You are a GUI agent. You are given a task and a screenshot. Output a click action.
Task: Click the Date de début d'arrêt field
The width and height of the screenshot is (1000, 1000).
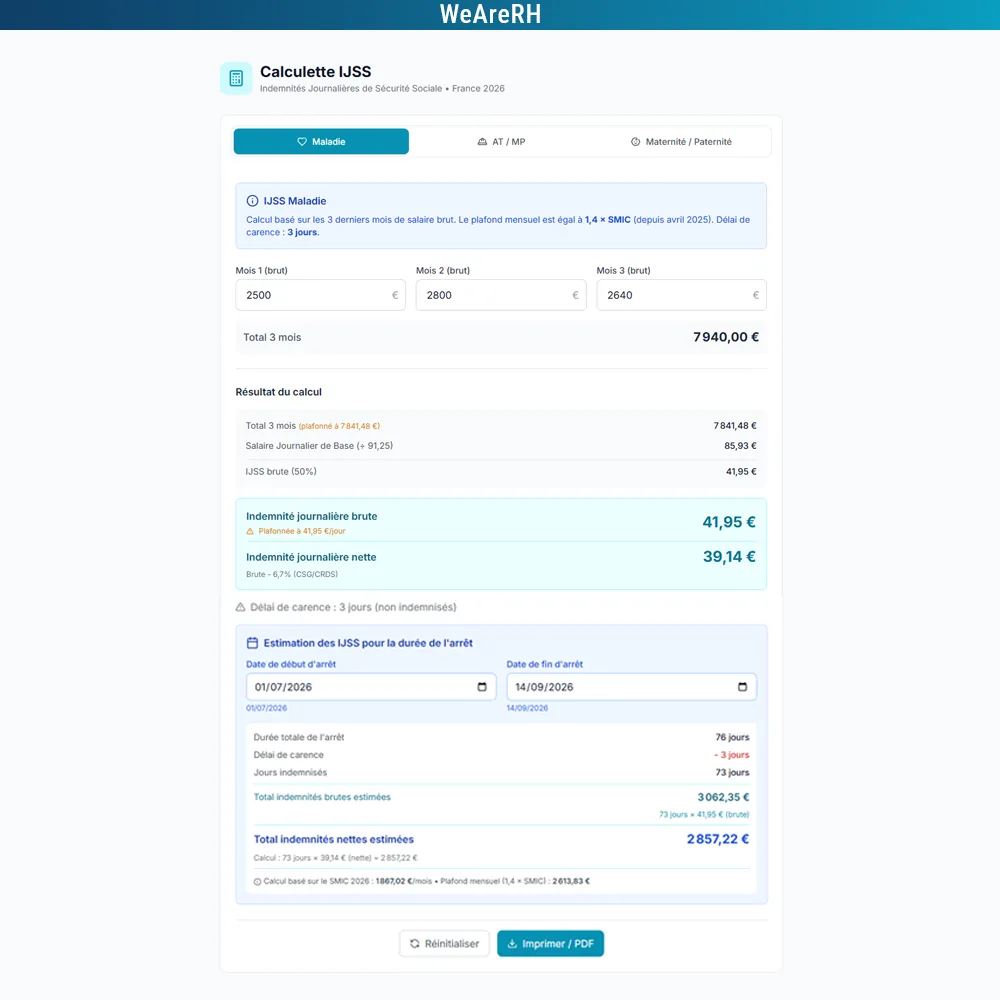371,687
